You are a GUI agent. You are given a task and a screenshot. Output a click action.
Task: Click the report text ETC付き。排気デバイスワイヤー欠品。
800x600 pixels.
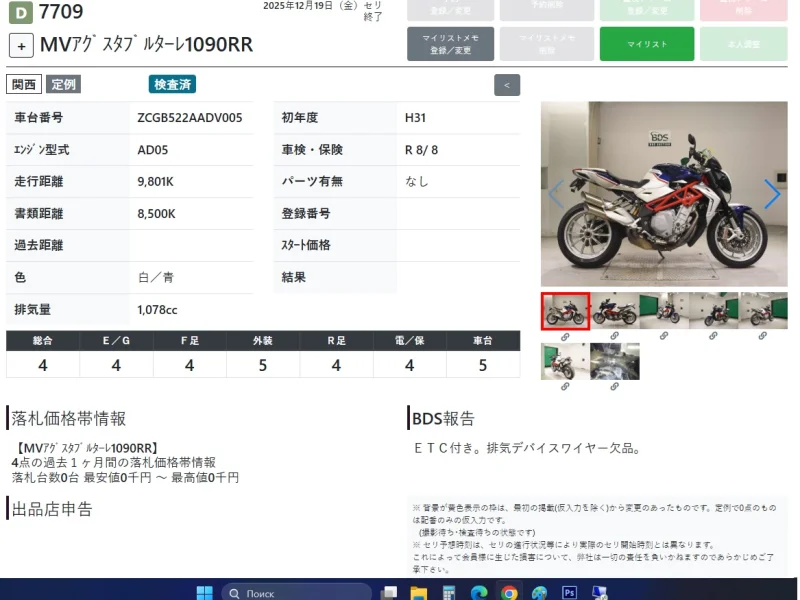pos(527,448)
